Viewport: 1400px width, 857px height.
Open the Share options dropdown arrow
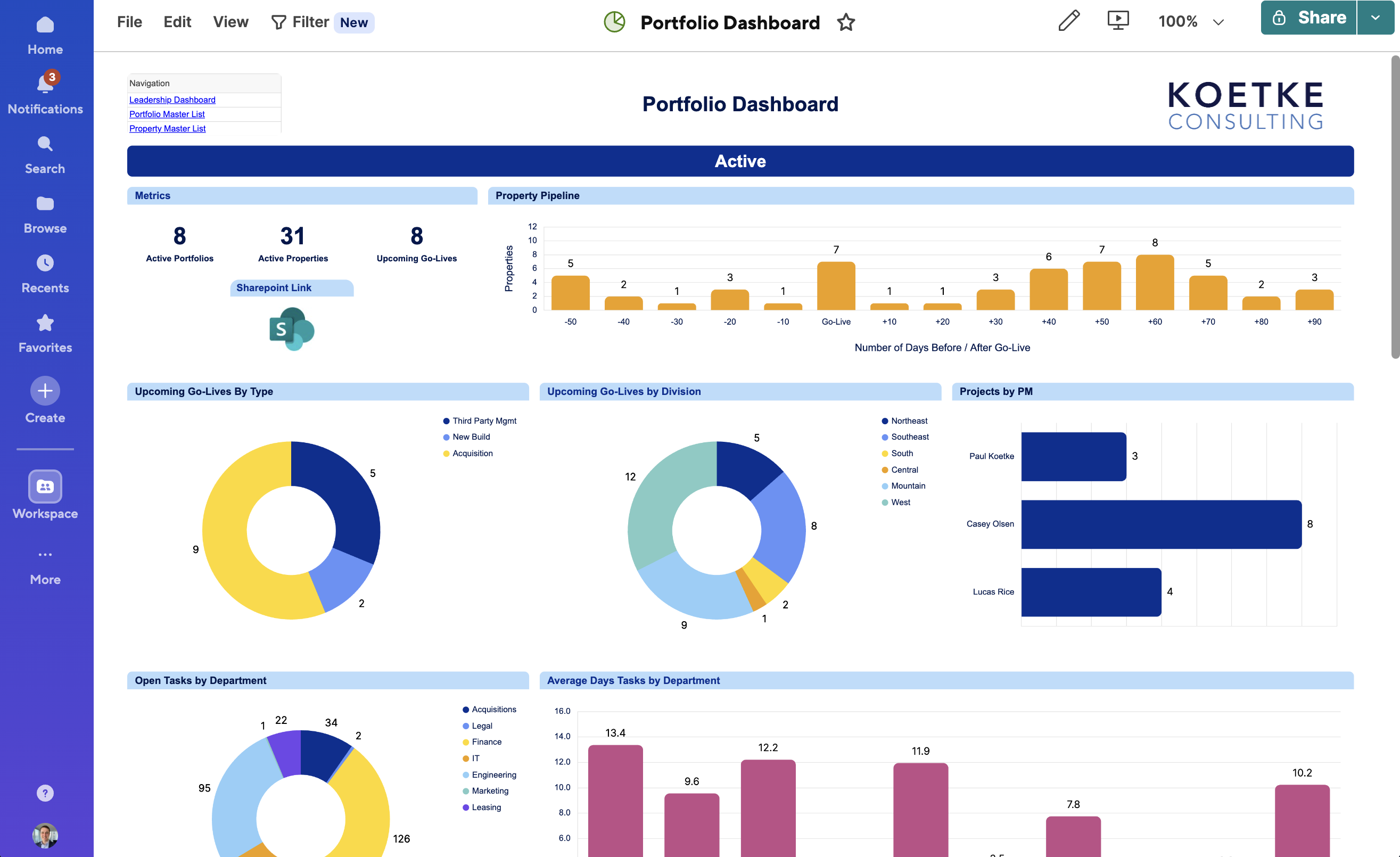click(1375, 18)
